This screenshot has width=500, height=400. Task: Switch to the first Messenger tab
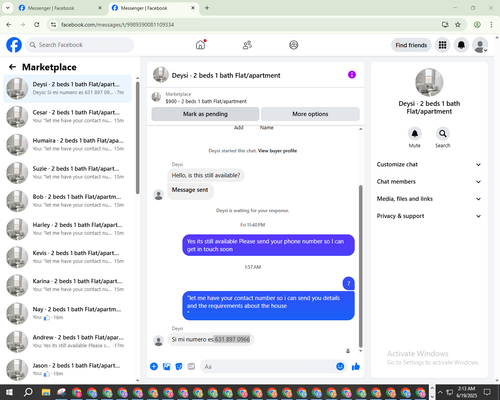coord(60,8)
